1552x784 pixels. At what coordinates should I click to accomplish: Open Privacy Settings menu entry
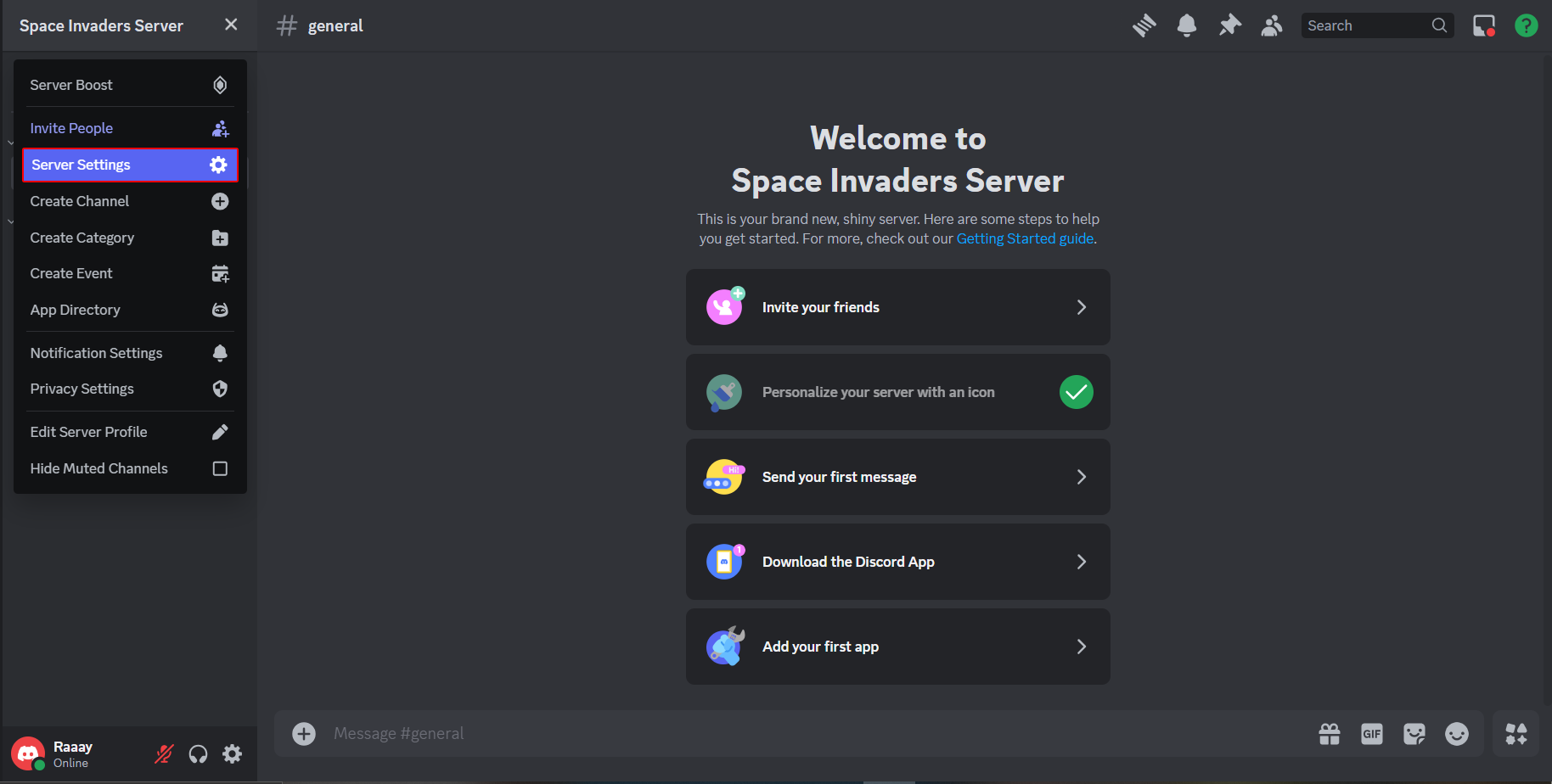pos(130,389)
